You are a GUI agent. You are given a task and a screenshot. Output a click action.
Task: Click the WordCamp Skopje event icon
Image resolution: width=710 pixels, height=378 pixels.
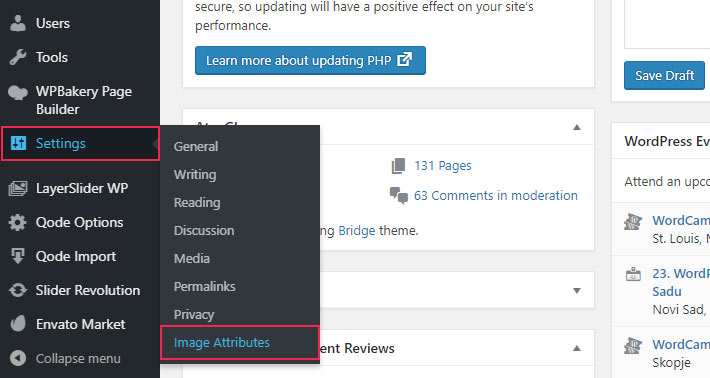tap(633, 345)
